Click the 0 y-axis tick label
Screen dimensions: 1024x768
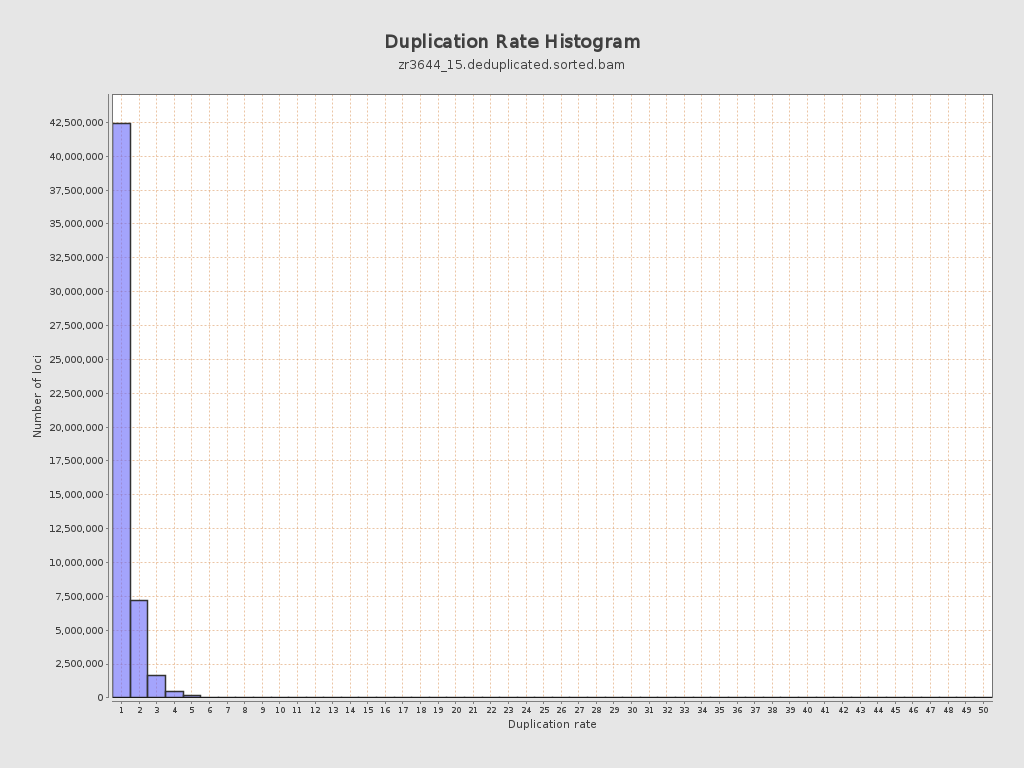pyautogui.click(x=101, y=697)
